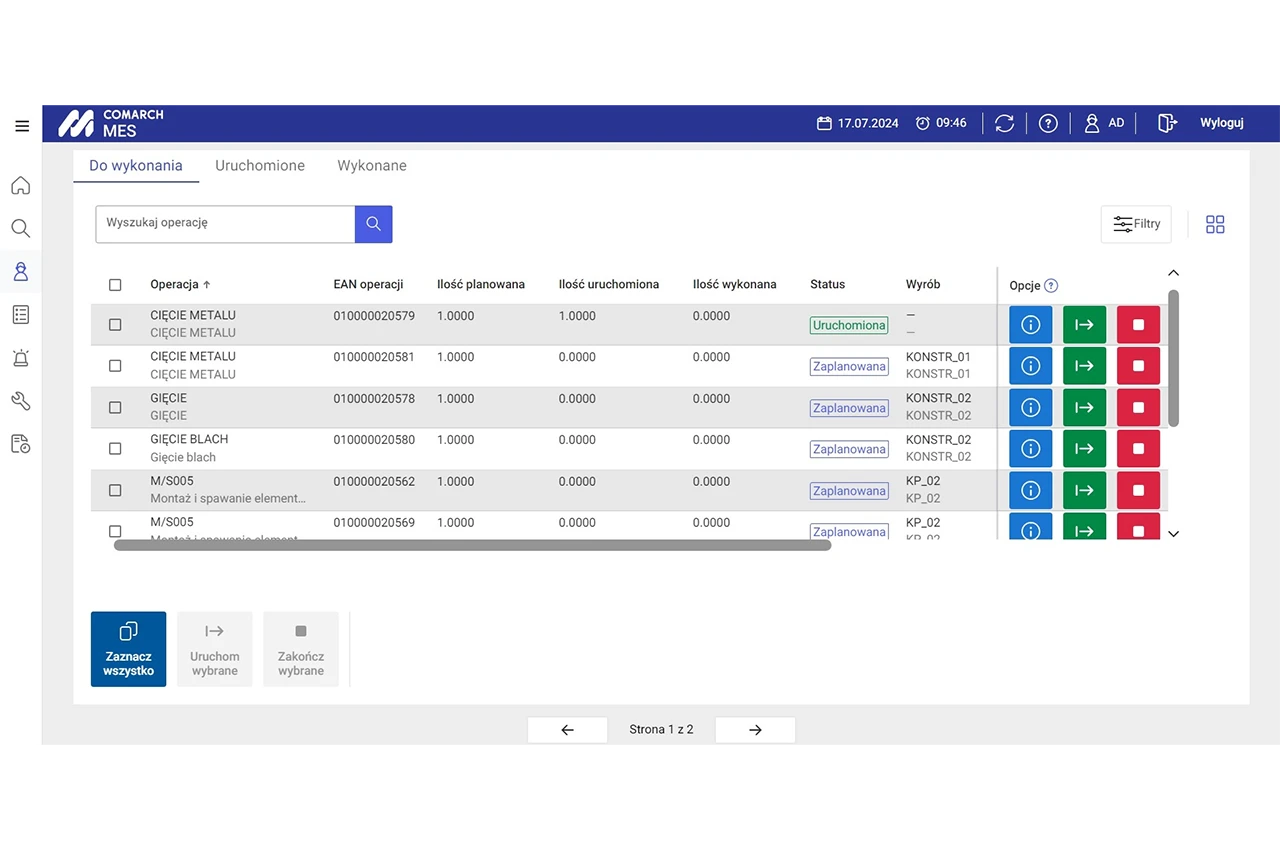
Task: Click the AD user profile icon
Action: pos(1092,123)
